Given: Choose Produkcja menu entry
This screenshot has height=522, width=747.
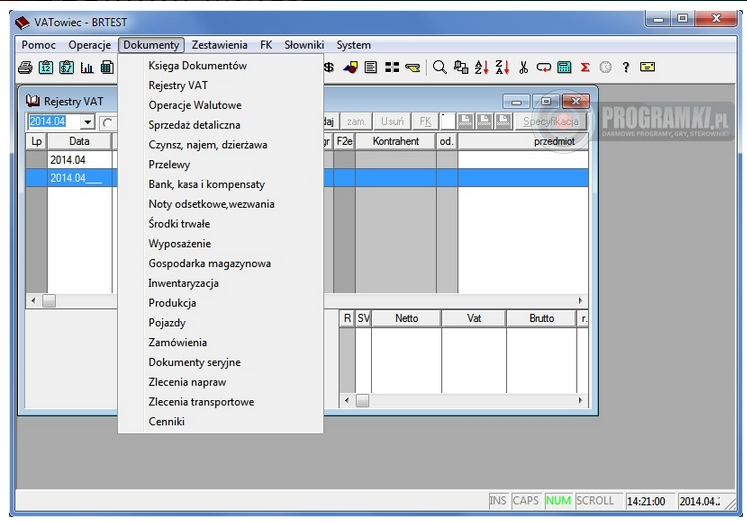Looking at the screenshot, I should click(x=221, y=303).
